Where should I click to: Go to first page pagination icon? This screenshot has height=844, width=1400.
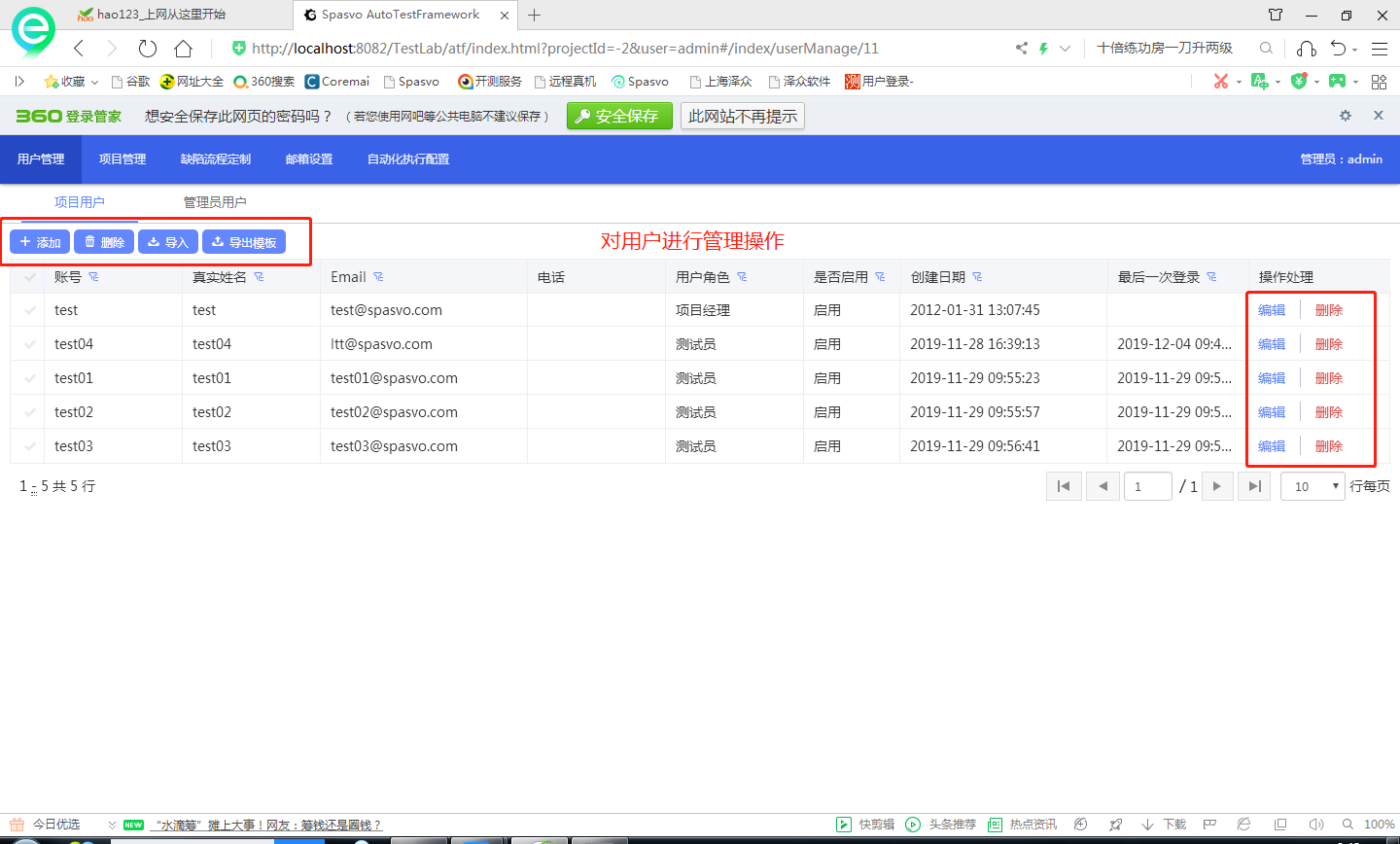click(1064, 486)
